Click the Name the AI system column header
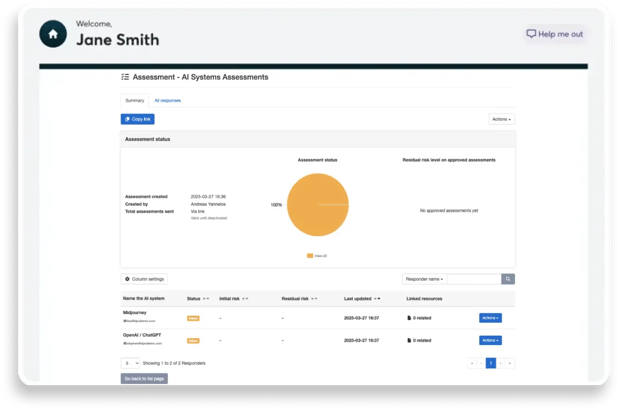The image size is (620, 410). point(144,299)
